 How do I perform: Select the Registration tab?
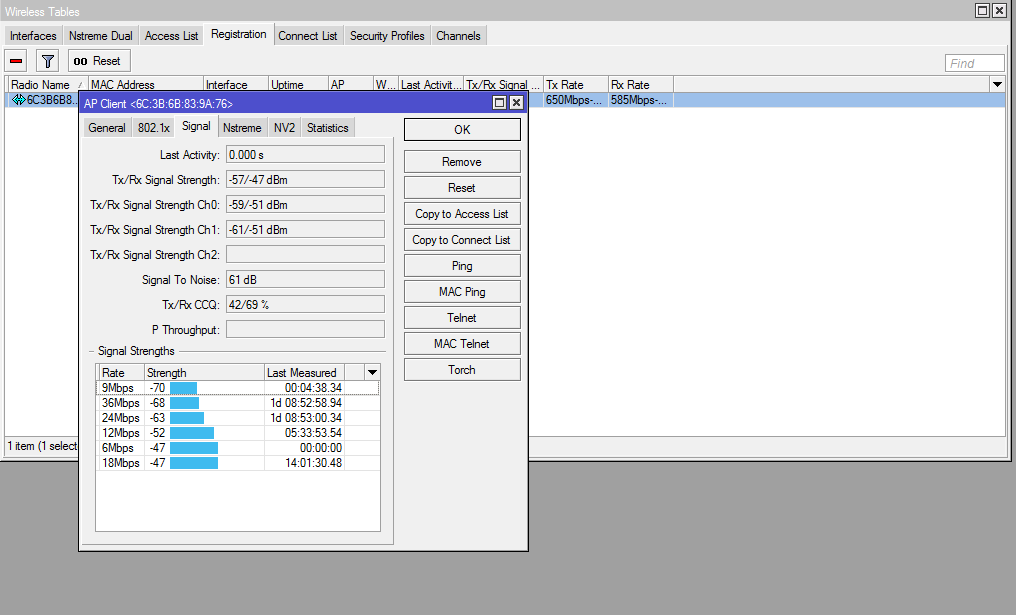pyautogui.click(x=238, y=34)
